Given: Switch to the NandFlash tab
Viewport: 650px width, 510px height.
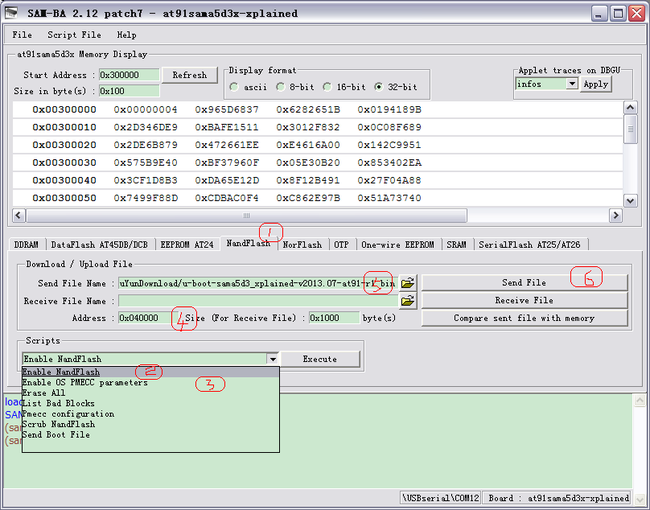Looking at the screenshot, I should [248, 243].
